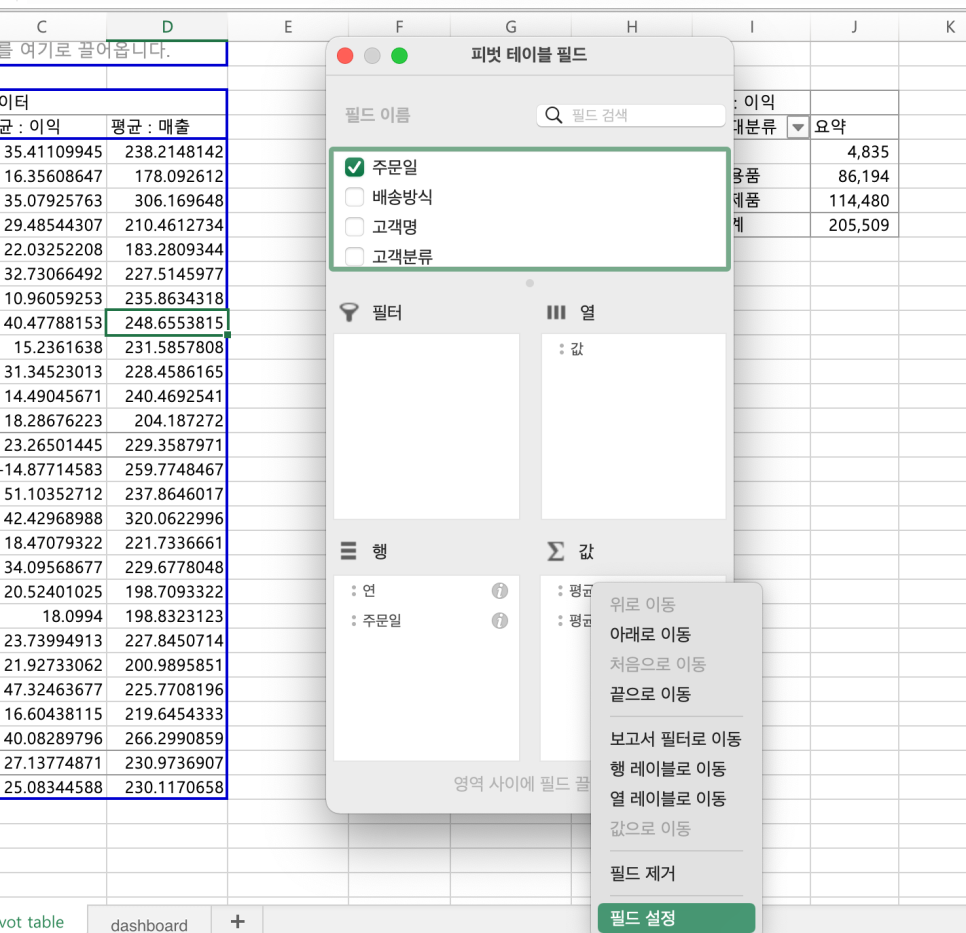Click the field search magnifier icon
Image resolution: width=966 pixels, height=933 pixels.
tap(554, 115)
